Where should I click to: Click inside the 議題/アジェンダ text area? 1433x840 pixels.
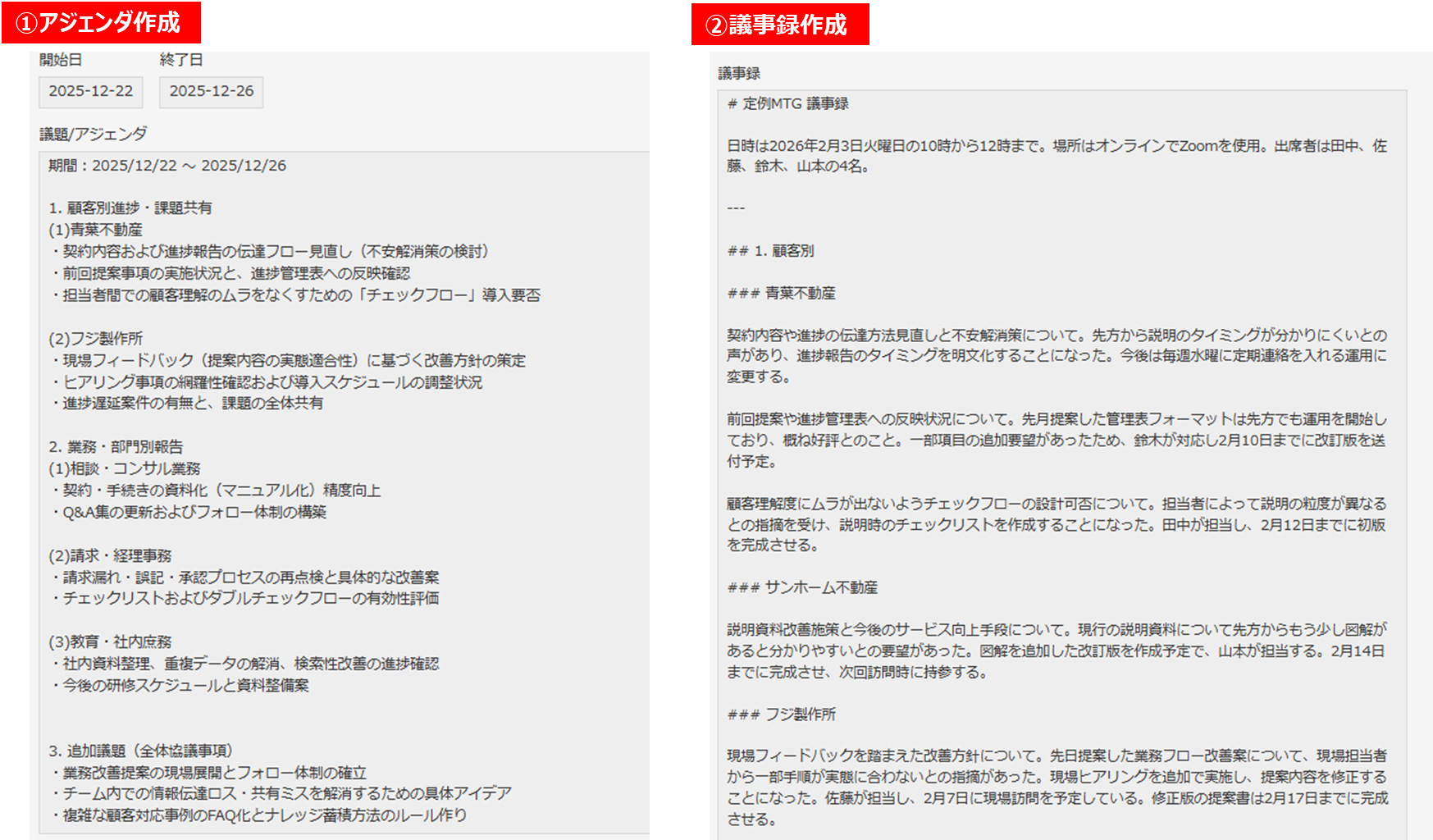[x=328, y=492]
